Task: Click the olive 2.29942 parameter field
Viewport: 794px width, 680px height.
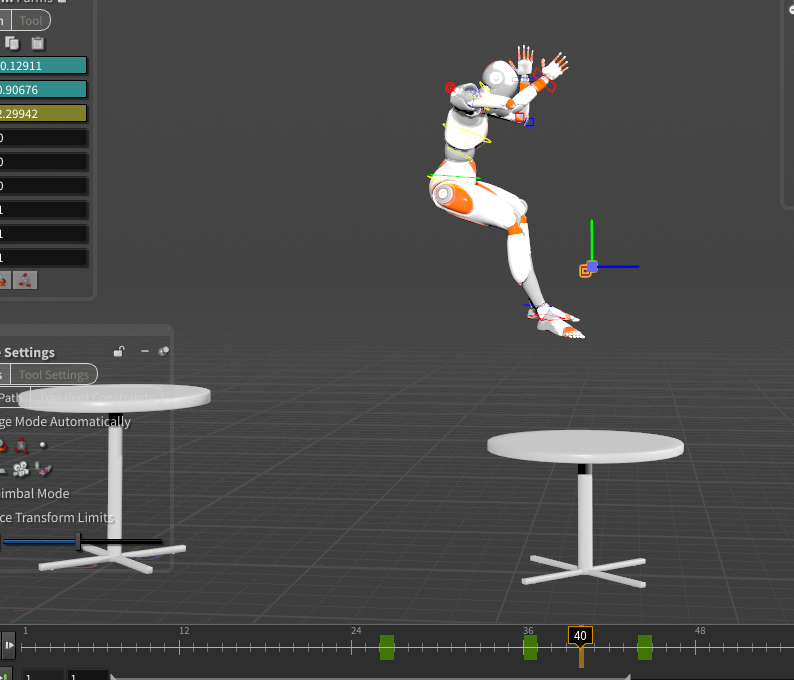Action: click(43, 113)
